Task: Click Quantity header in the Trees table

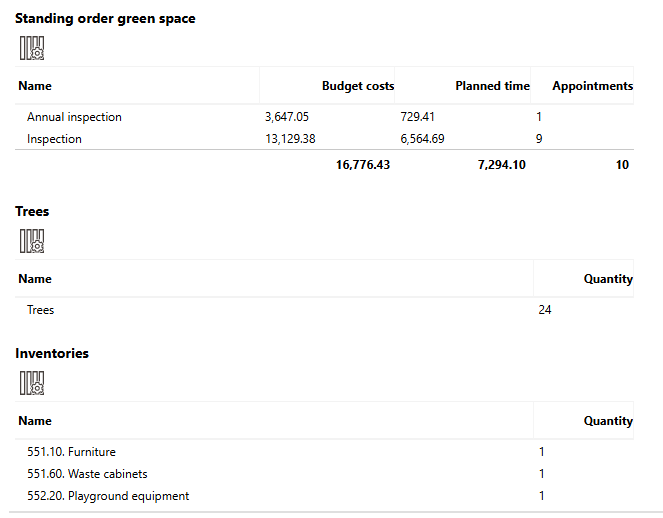Action: (608, 279)
